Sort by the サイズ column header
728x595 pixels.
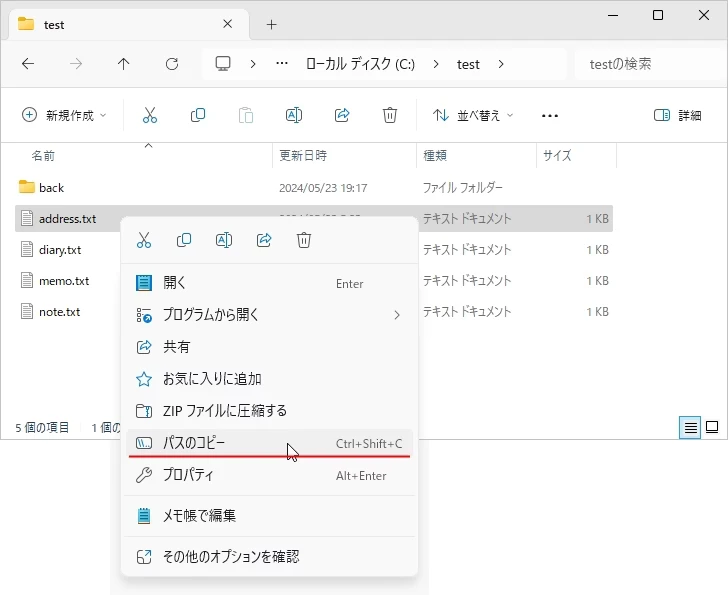pyautogui.click(x=557, y=155)
